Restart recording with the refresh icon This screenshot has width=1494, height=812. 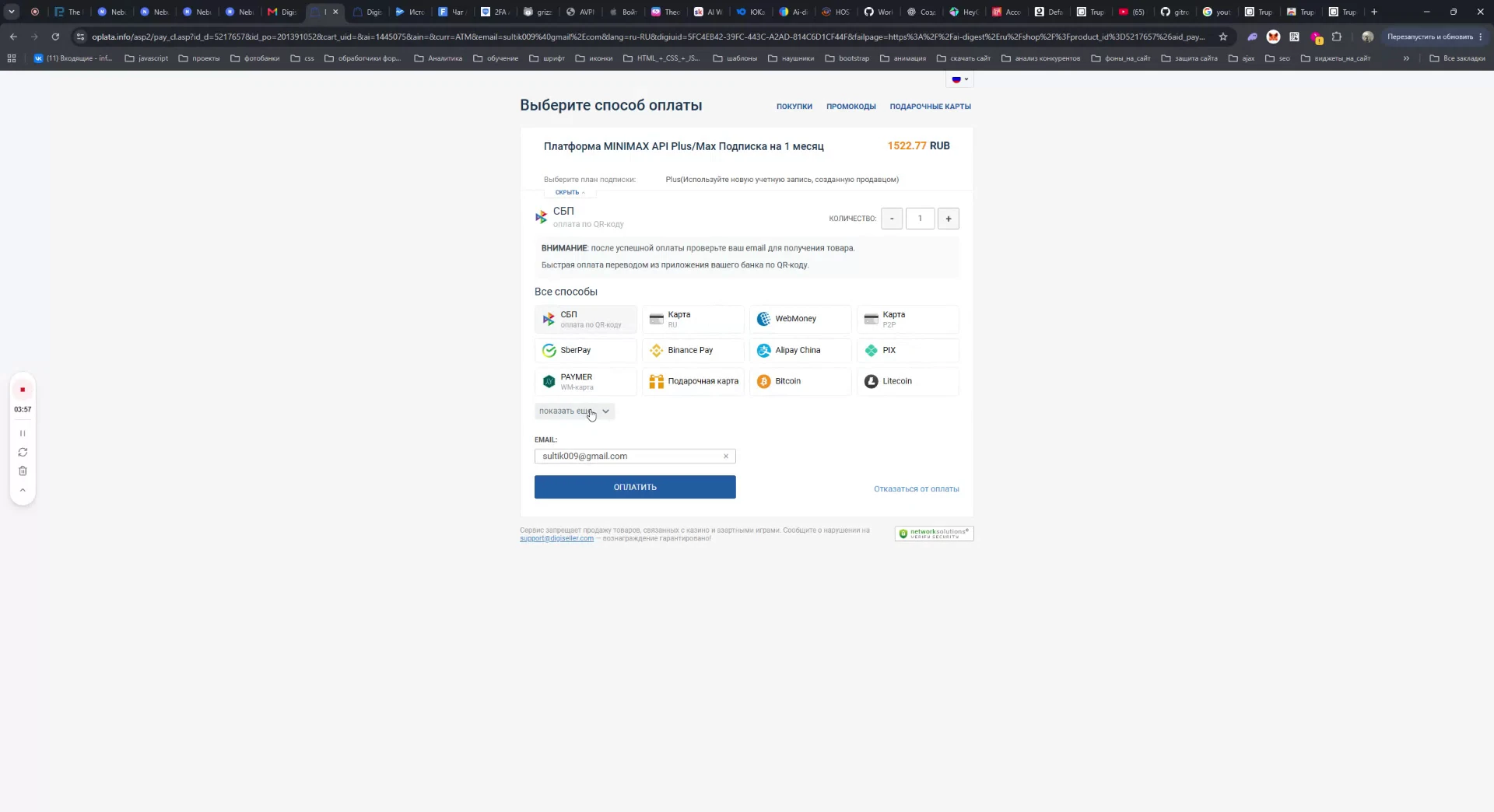(x=23, y=452)
